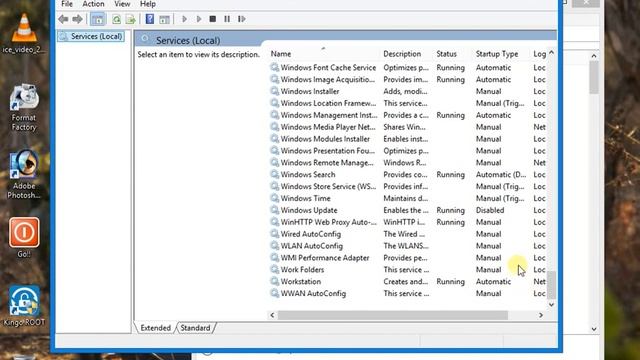Click Disabled startup type of Windows Update
This screenshot has width=640, height=360.
coord(490,210)
